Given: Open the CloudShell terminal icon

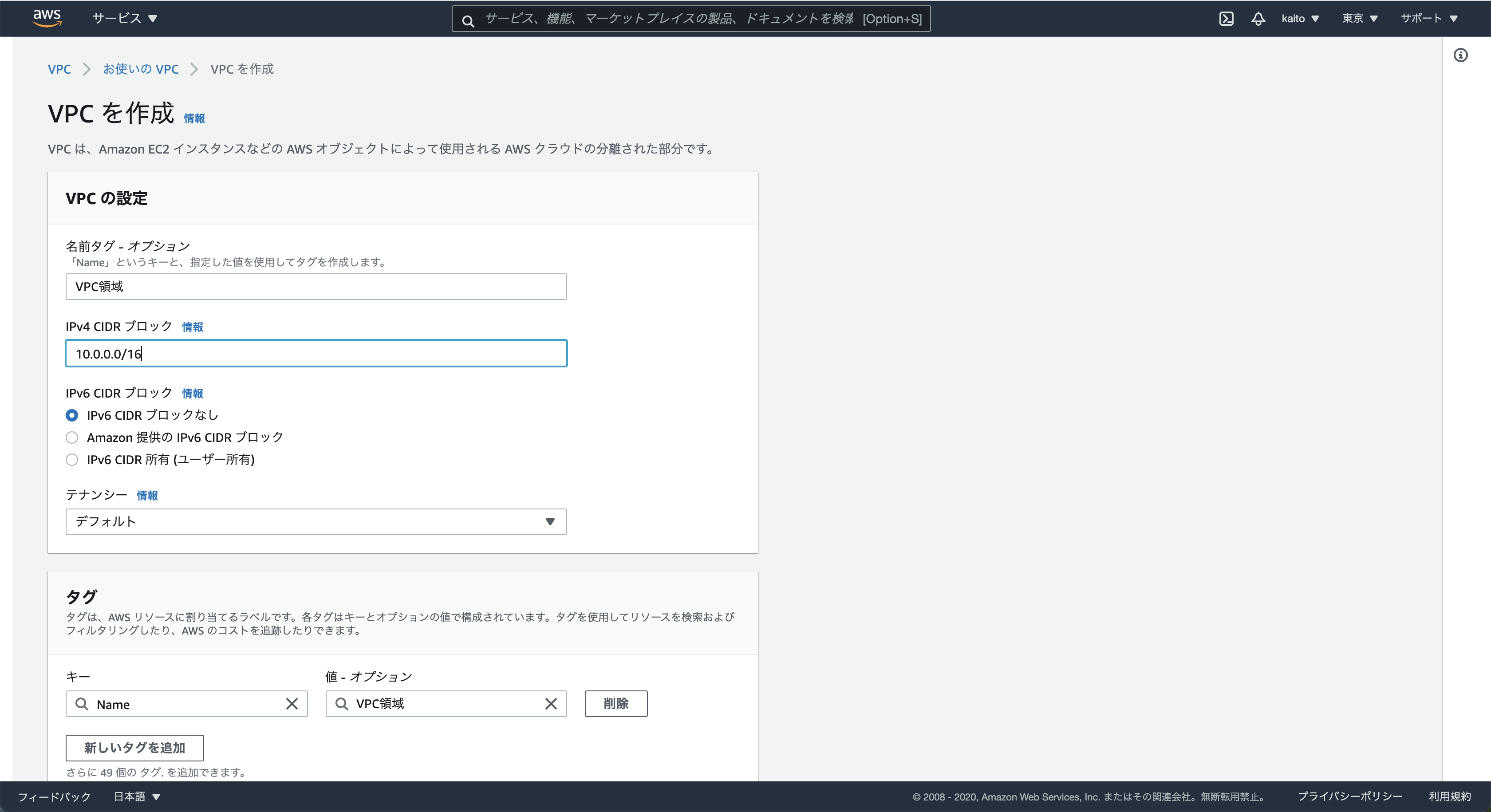Looking at the screenshot, I should (1226, 19).
